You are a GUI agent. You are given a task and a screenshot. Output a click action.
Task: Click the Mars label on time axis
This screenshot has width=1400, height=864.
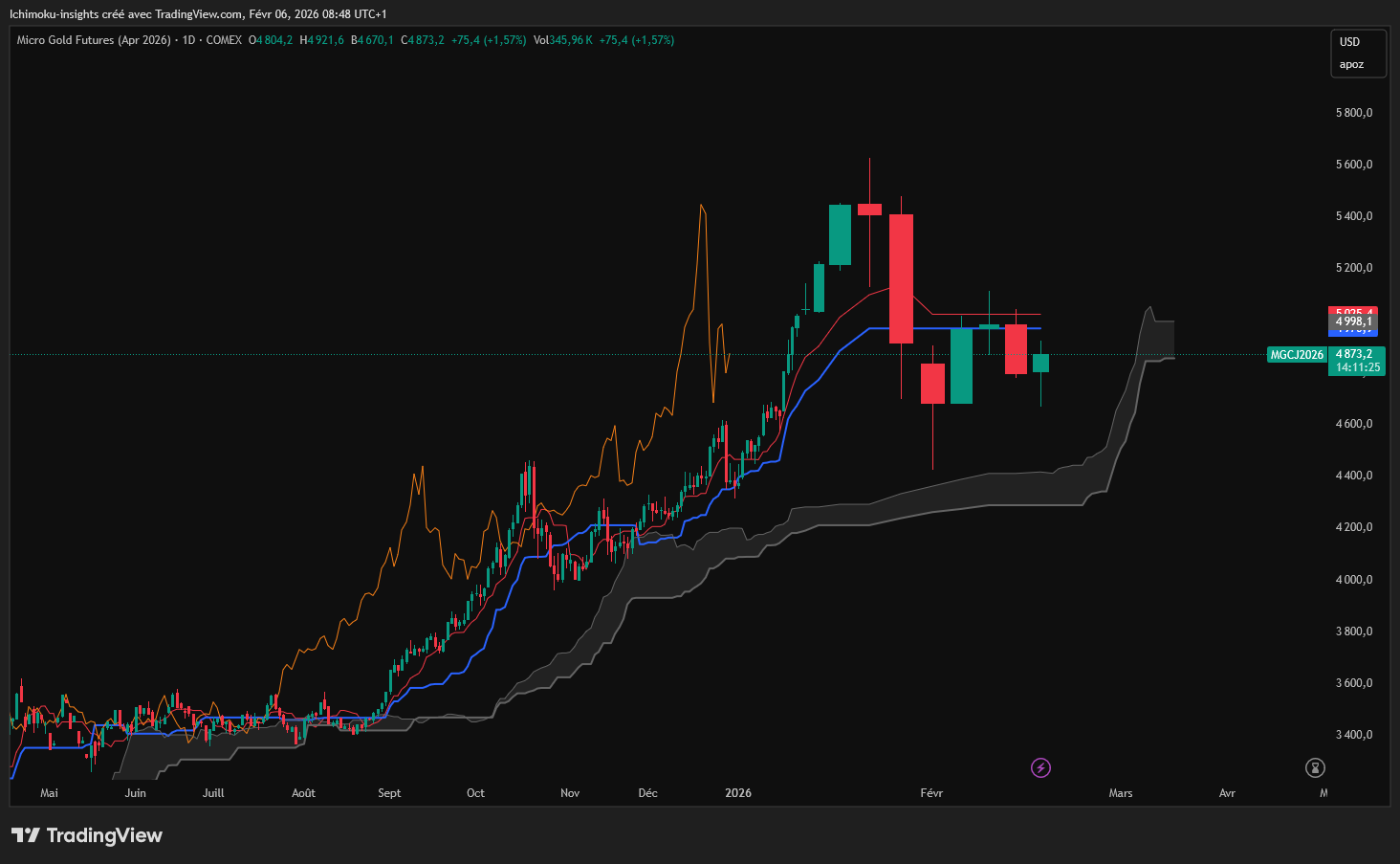pos(1121,793)
